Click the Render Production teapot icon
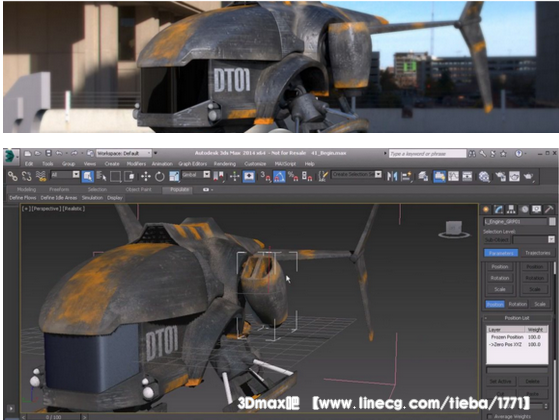559x420 pixels. click(529, 176)
